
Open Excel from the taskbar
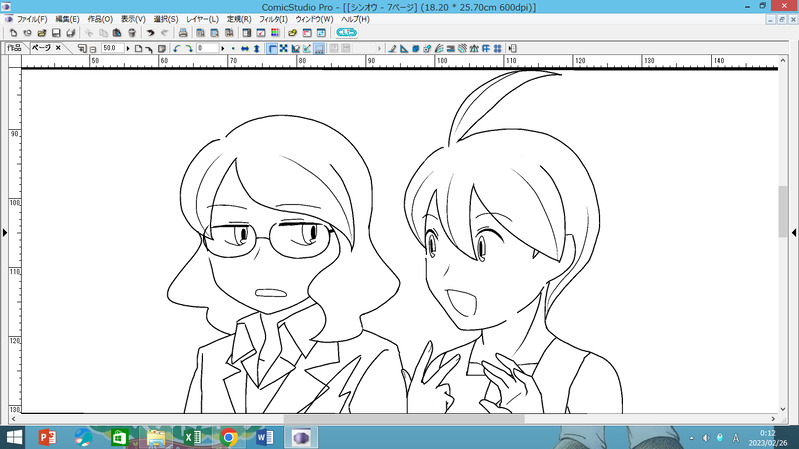[x=193, y=437]
